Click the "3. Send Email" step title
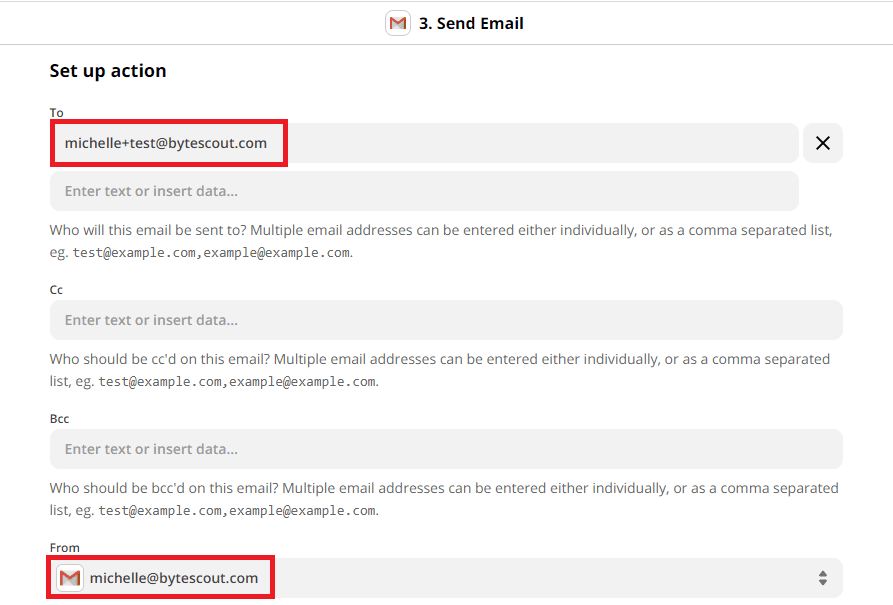Viewport: 893px width, 605px height. tap(470, 22)
